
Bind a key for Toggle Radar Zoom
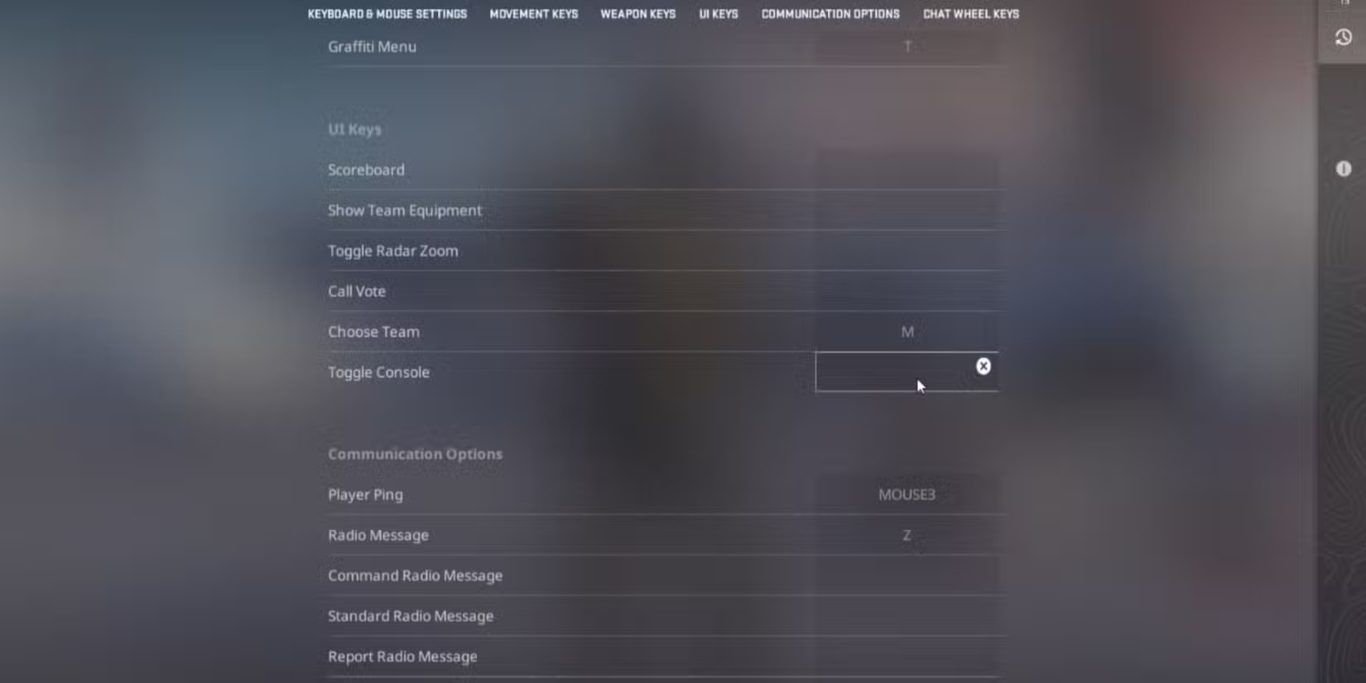pos(907,251)
